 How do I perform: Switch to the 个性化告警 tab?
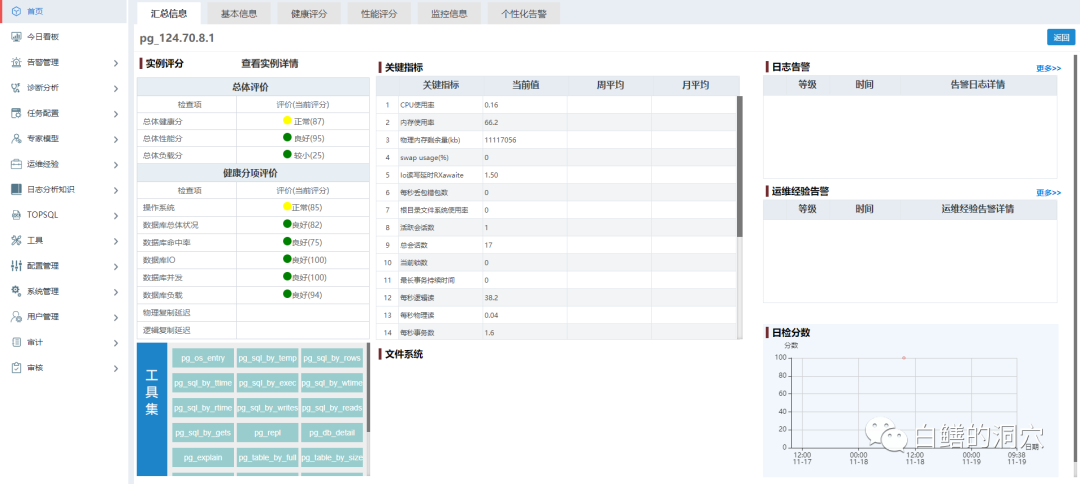(523, 13)
